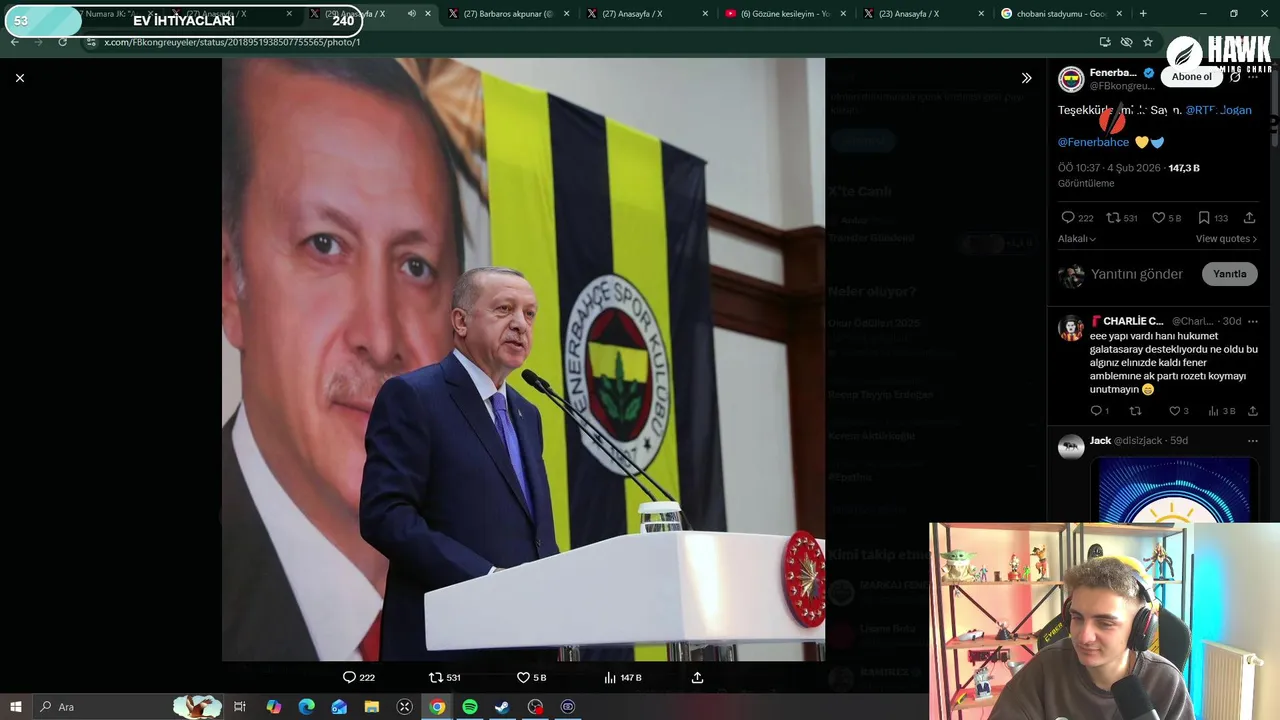Reply to the CHARLIE C. comment

(1099, 411)
